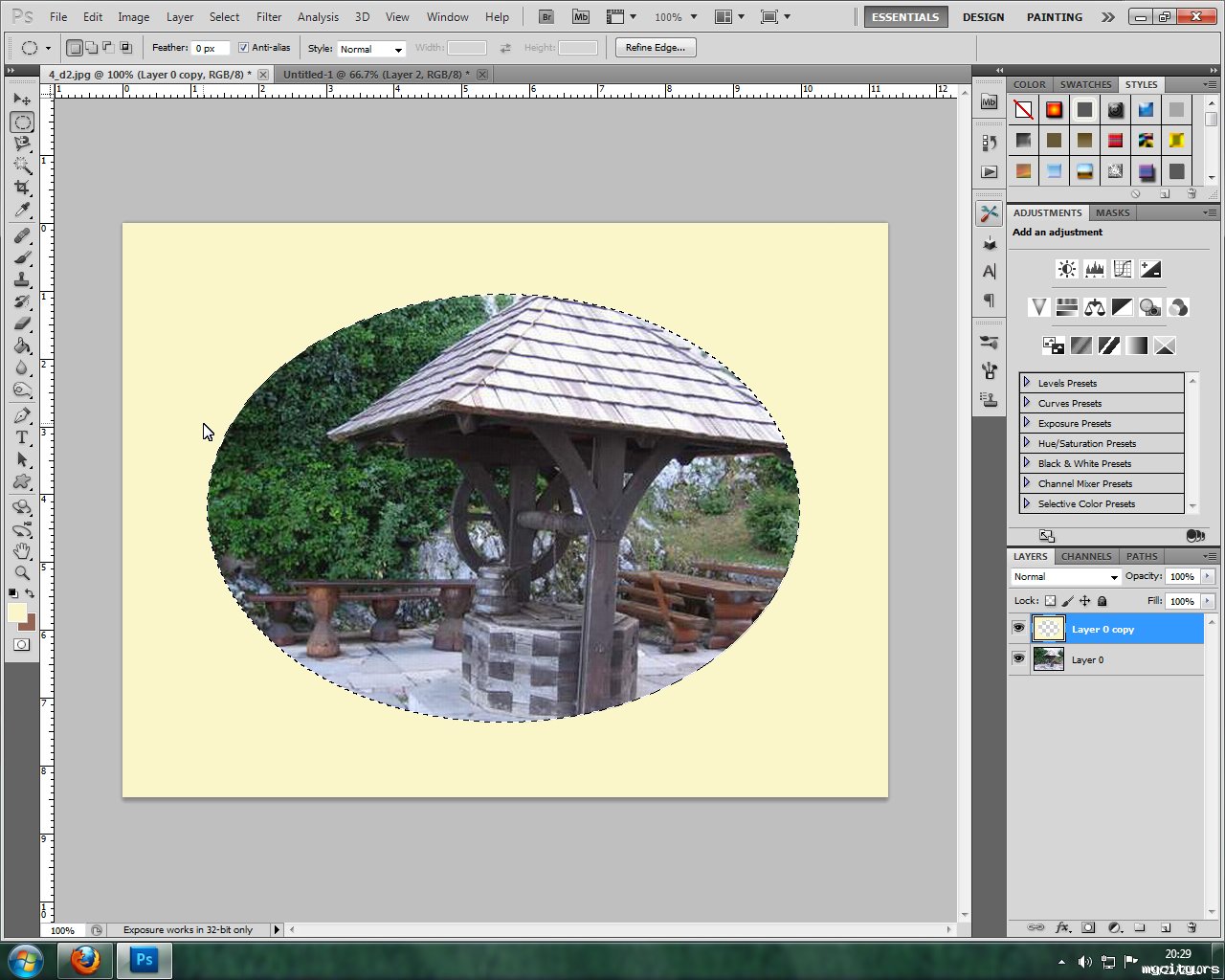Select the Eyedropper tool
Viewport: 1225px width, 980px height.
coord(22,211)
